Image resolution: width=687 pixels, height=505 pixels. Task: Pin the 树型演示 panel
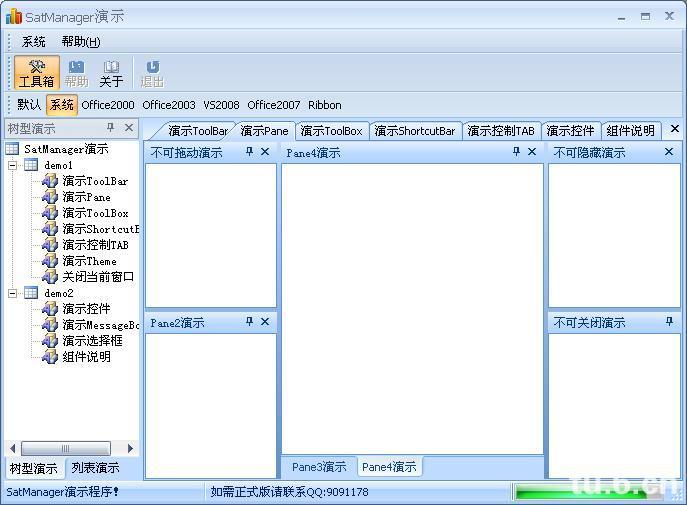pyautogui.click(x=110, y=127)
